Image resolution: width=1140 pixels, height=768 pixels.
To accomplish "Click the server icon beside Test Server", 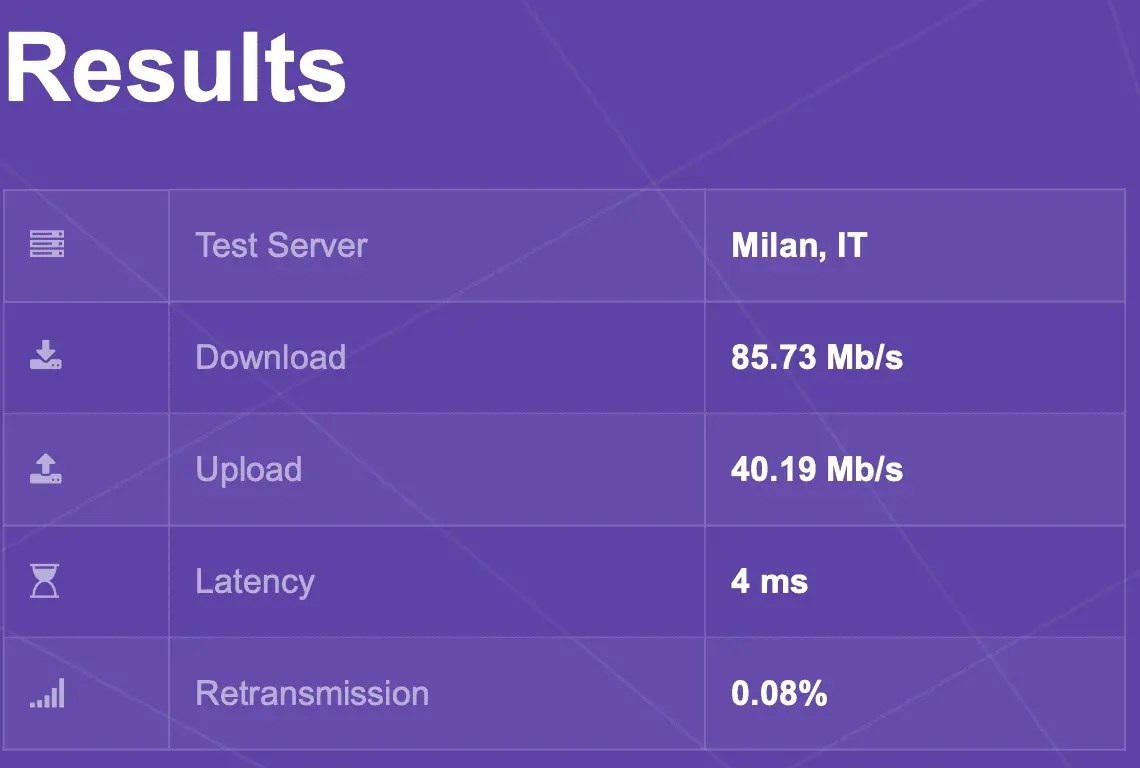I will tap(48, 245).
